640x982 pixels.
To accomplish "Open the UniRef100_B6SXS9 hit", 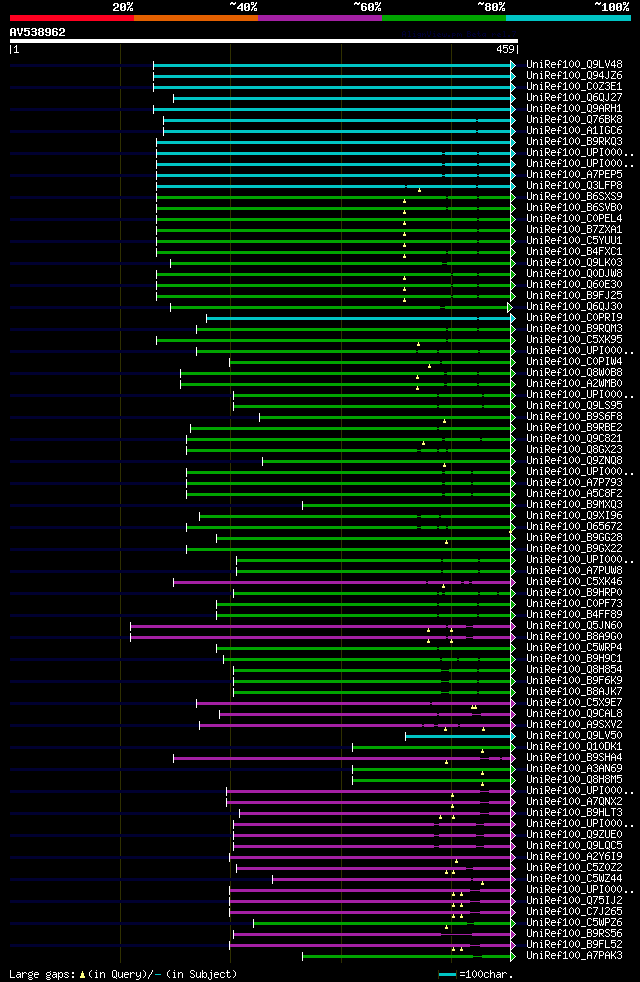I will coord(574,197).
